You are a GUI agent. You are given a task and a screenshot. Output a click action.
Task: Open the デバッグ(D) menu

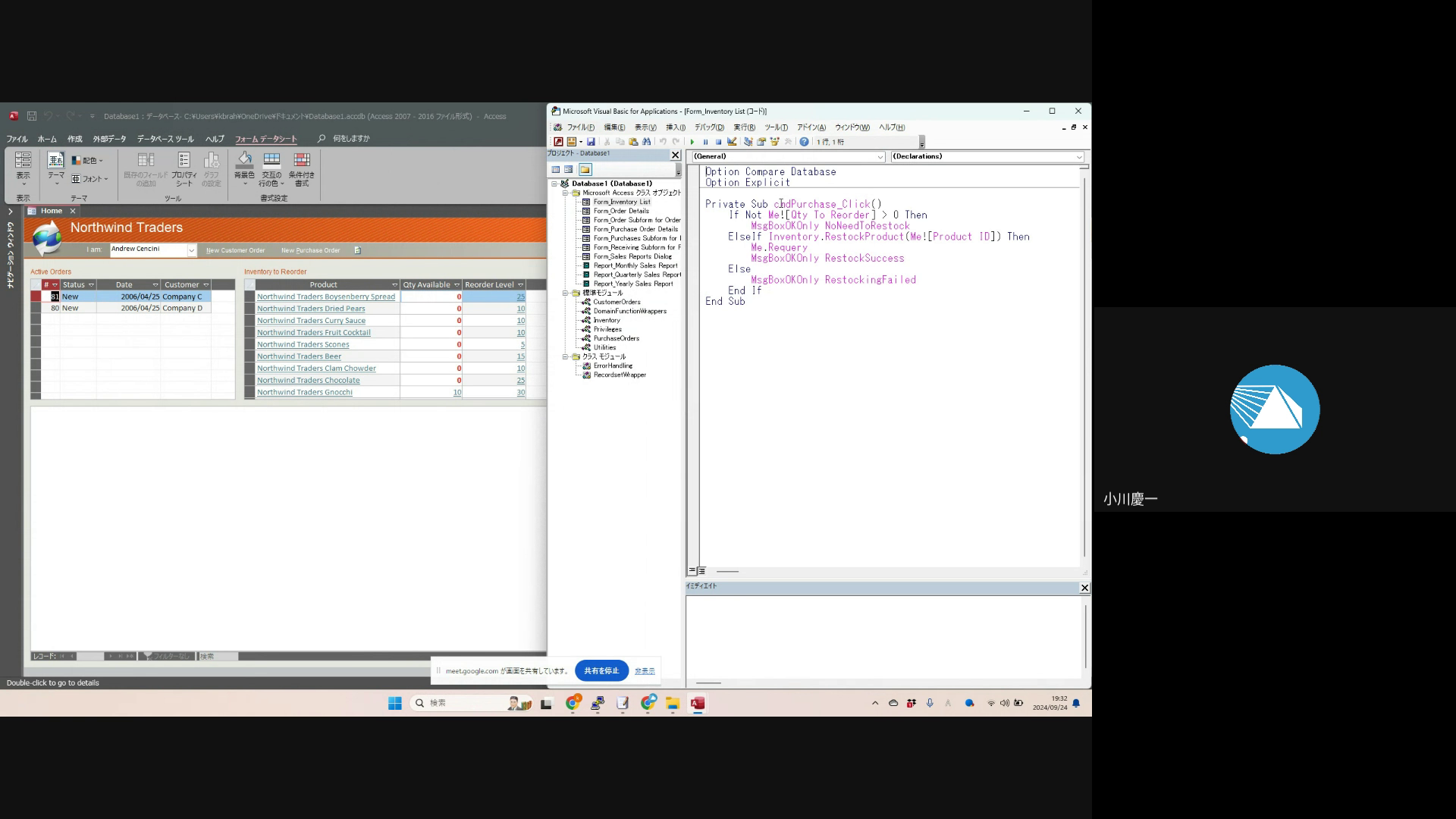pyautogui.click(x=709, y=127)
